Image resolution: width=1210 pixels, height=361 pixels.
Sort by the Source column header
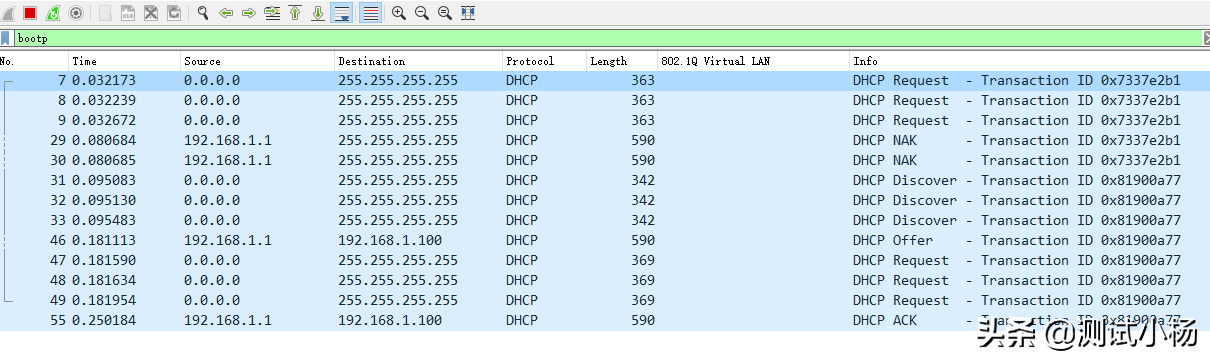click(x=258, y=61)
